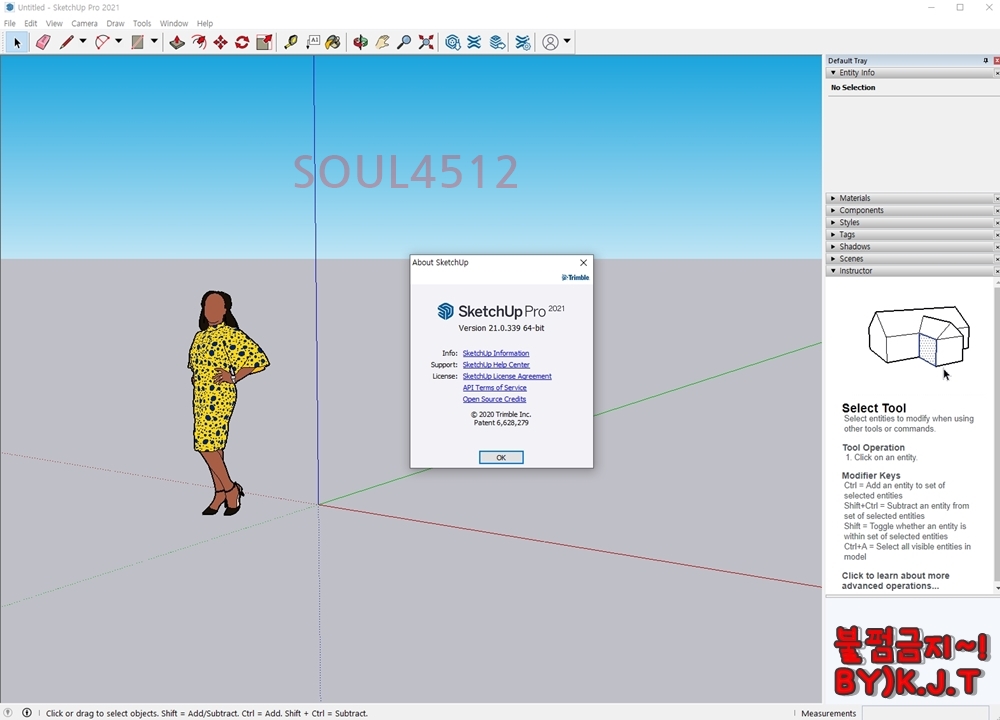Open the 3D Warehouse
This screenshot has height=720, width=1000.
453,42
